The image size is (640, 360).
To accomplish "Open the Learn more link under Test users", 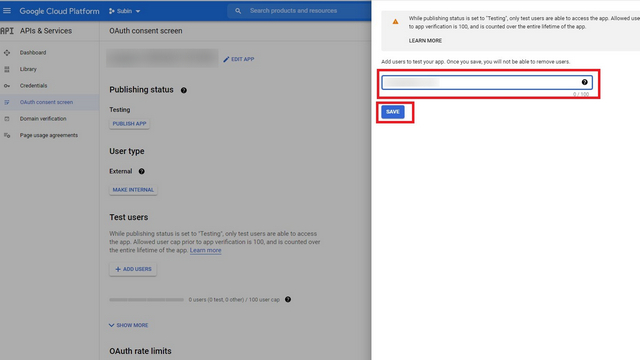I will (205, 250).
